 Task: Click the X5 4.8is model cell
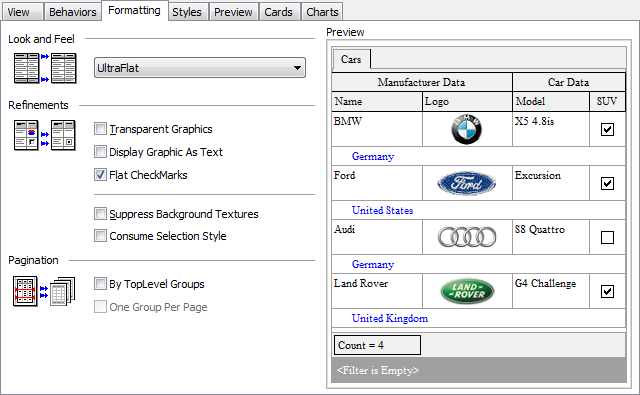coord(551,129)
